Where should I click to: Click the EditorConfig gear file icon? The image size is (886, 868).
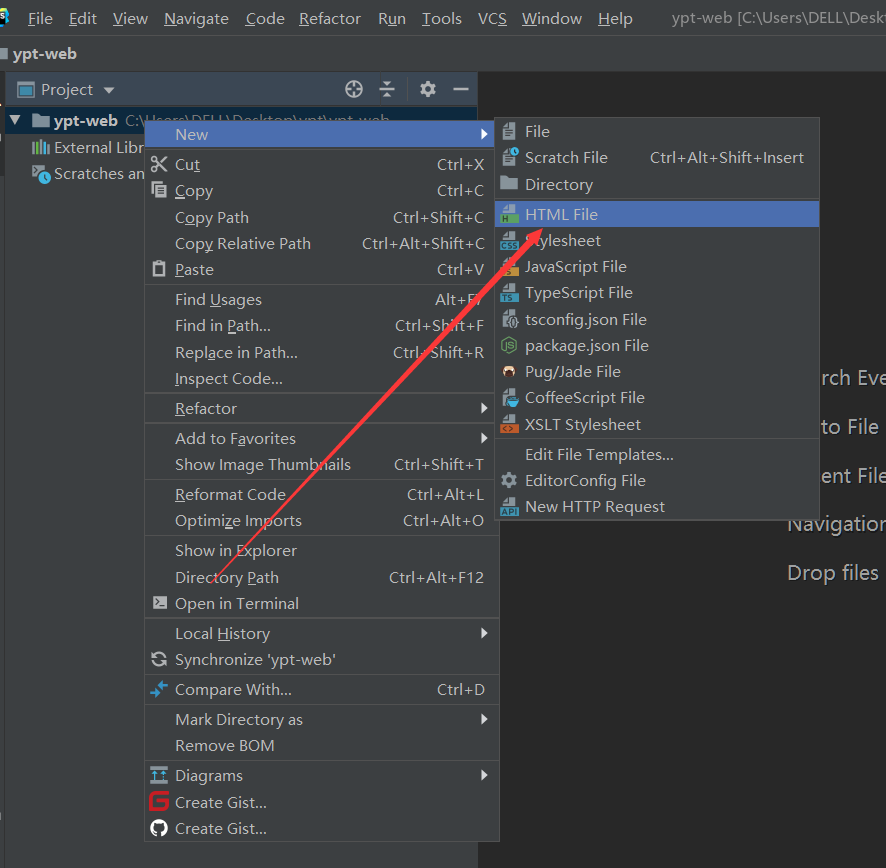tap(509, 481)
